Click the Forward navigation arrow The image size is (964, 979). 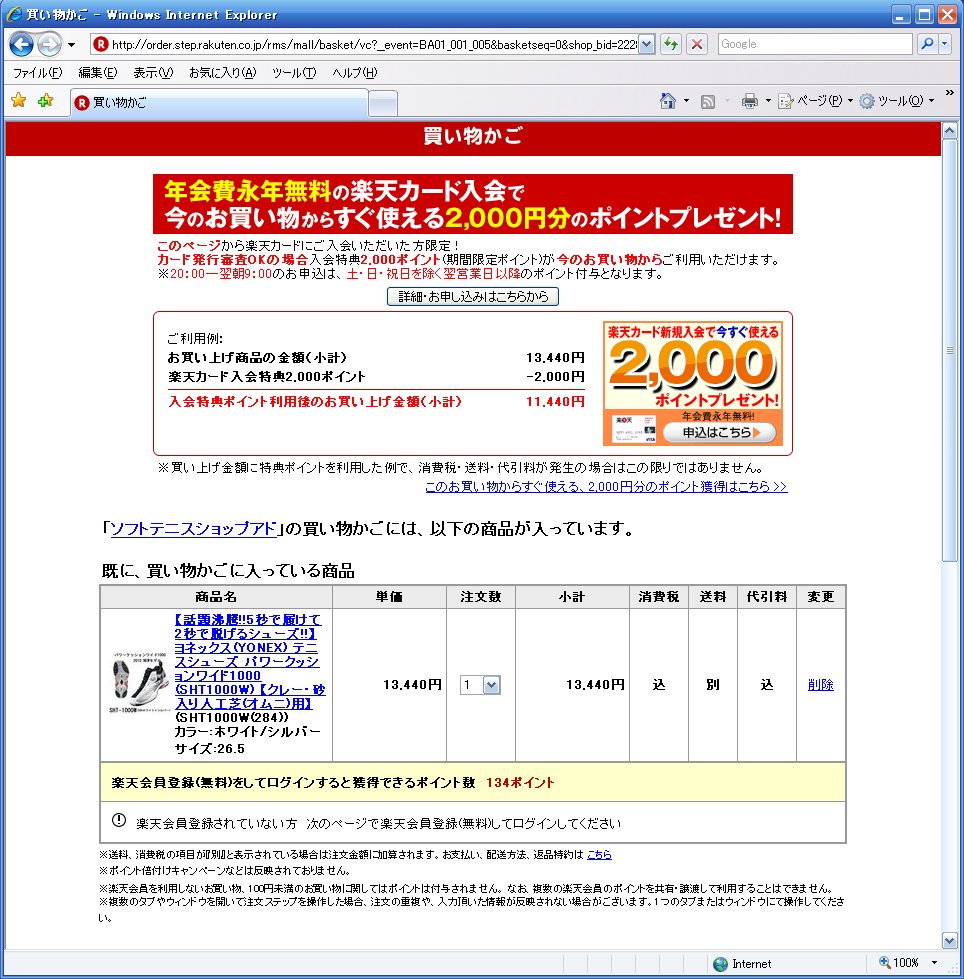[x=49, y=44]
